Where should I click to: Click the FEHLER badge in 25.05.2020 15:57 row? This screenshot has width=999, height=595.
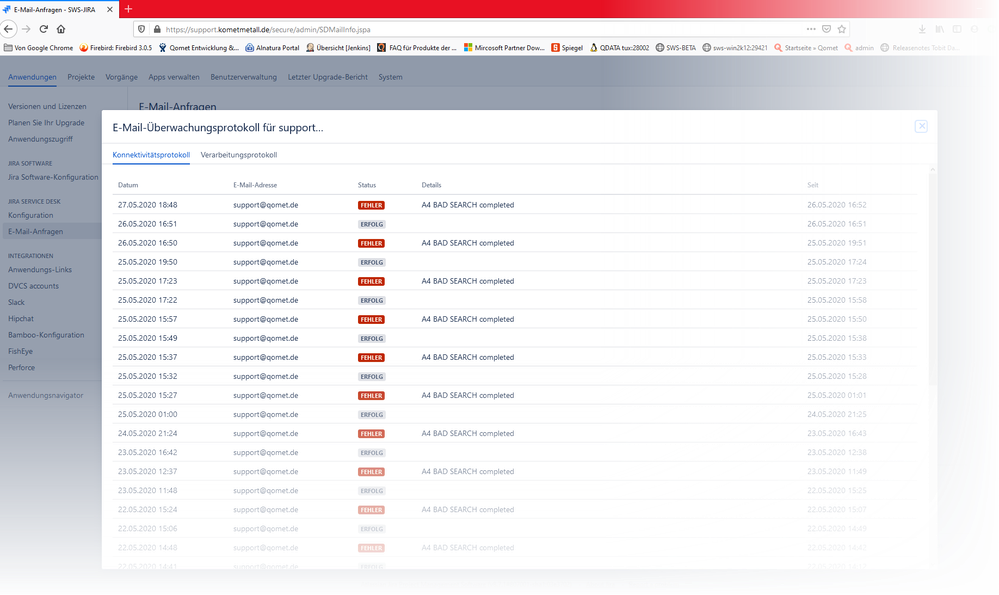[x=371, y=319]
